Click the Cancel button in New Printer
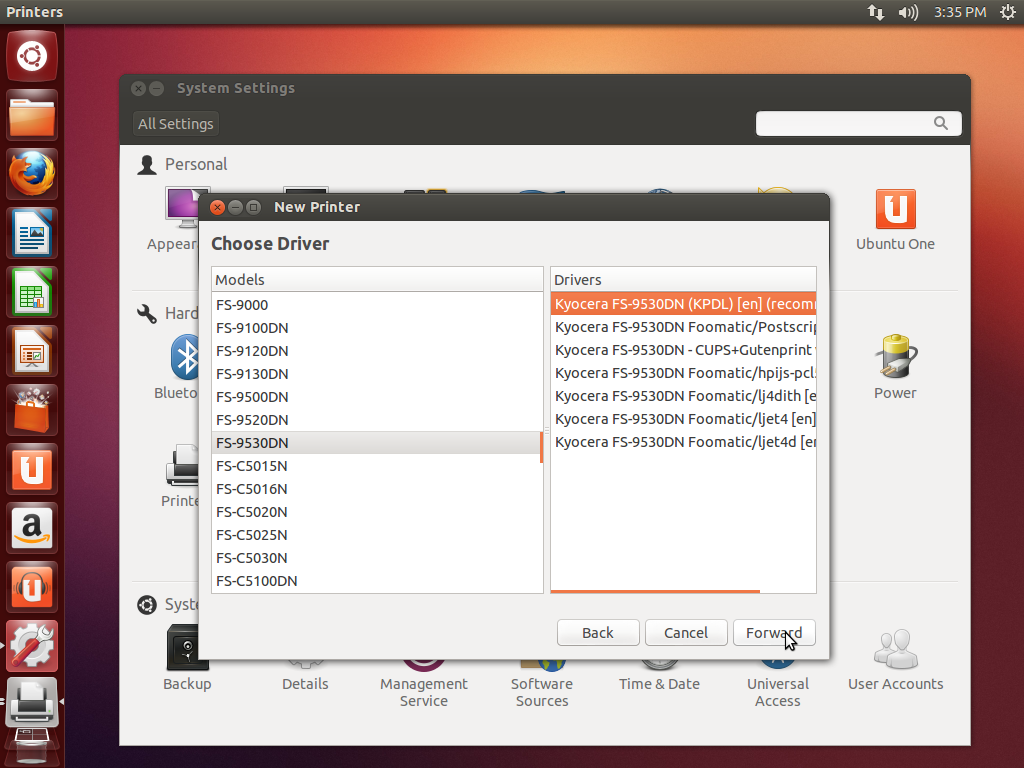The height and width of the screenshot is (768, 1024). tap(686, 633)
